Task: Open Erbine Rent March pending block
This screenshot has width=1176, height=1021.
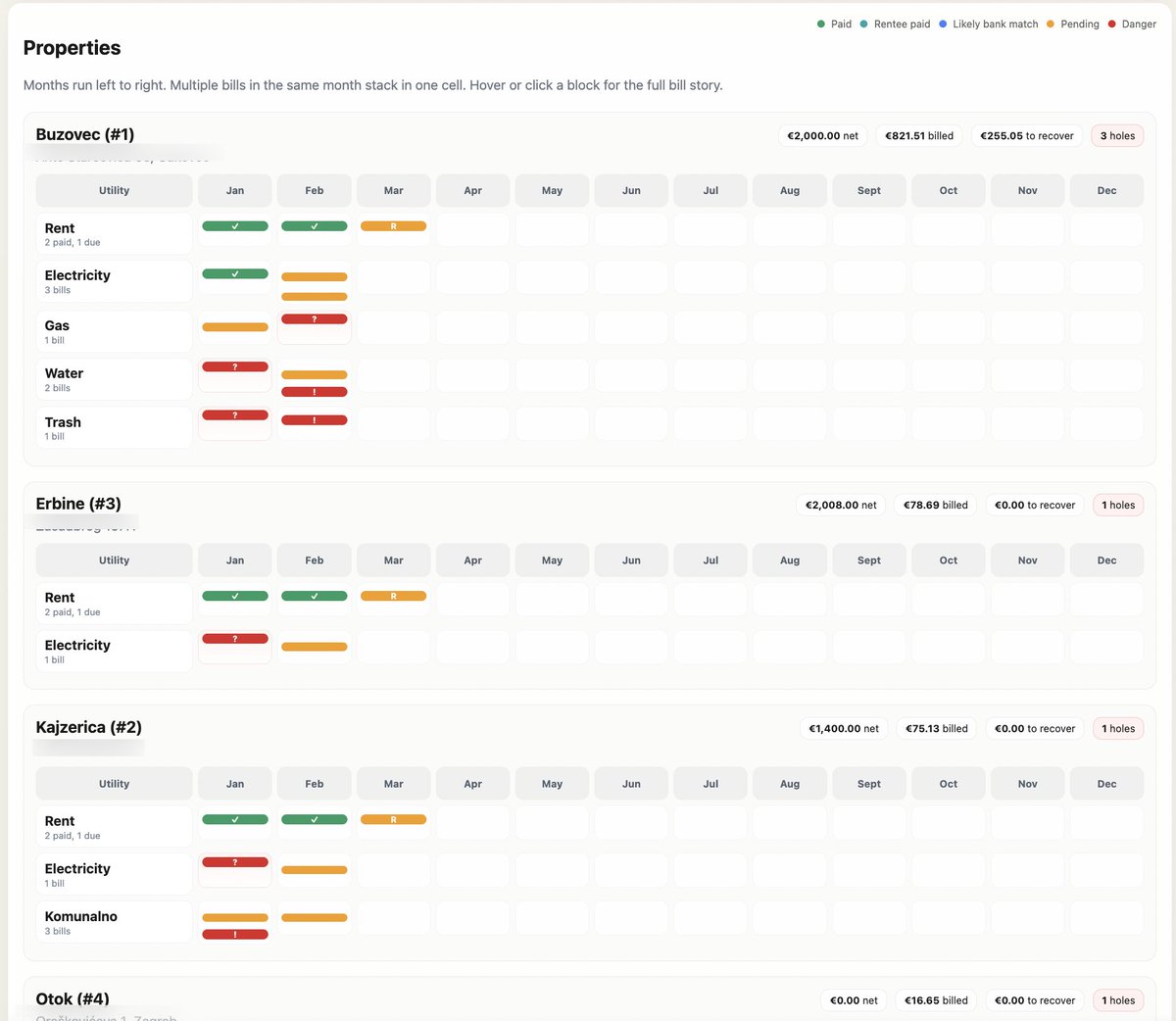Action: 393,596
